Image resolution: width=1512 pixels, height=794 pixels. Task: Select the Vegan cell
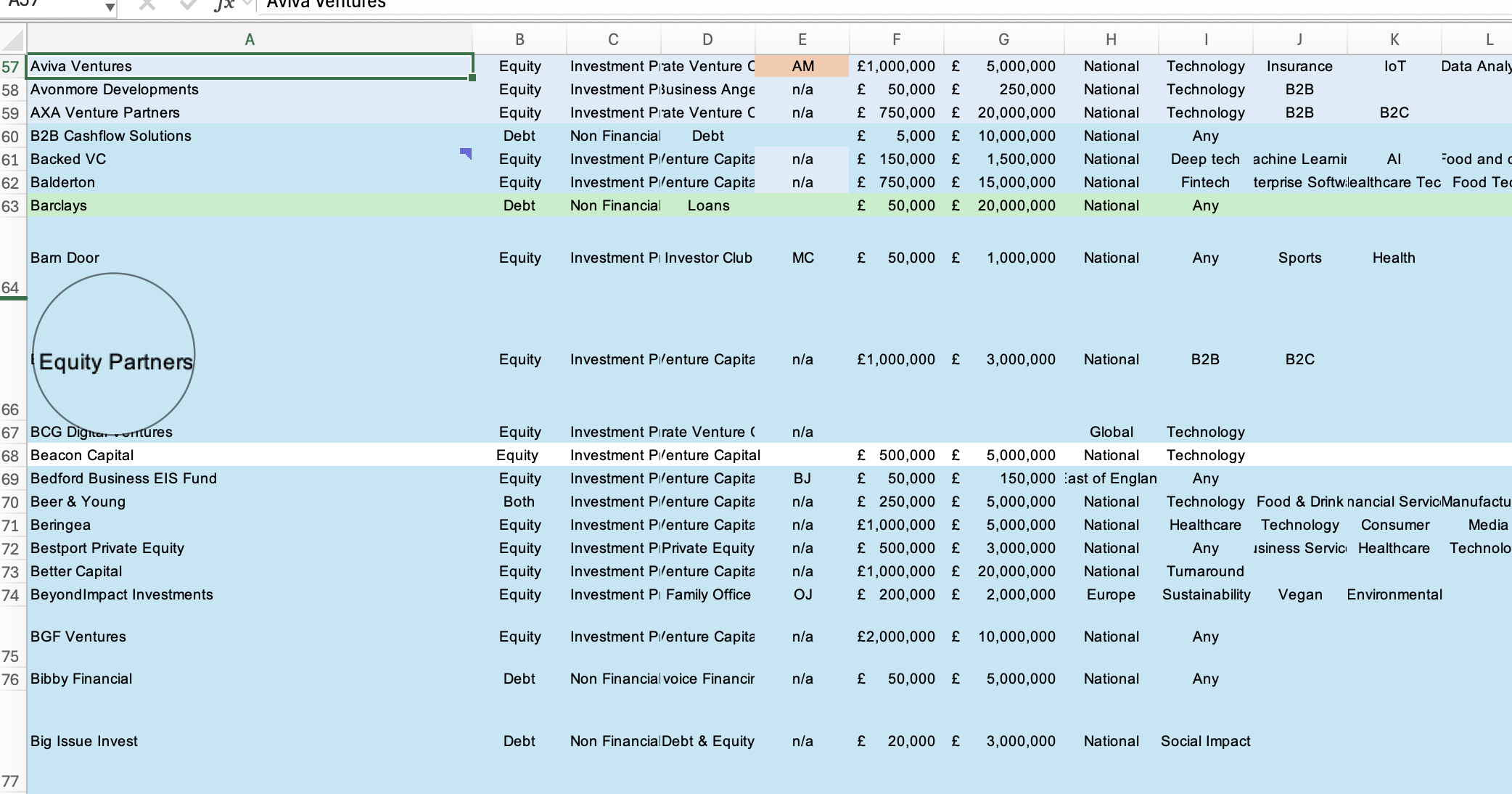pyautogui.click(x=1300, y=594)
